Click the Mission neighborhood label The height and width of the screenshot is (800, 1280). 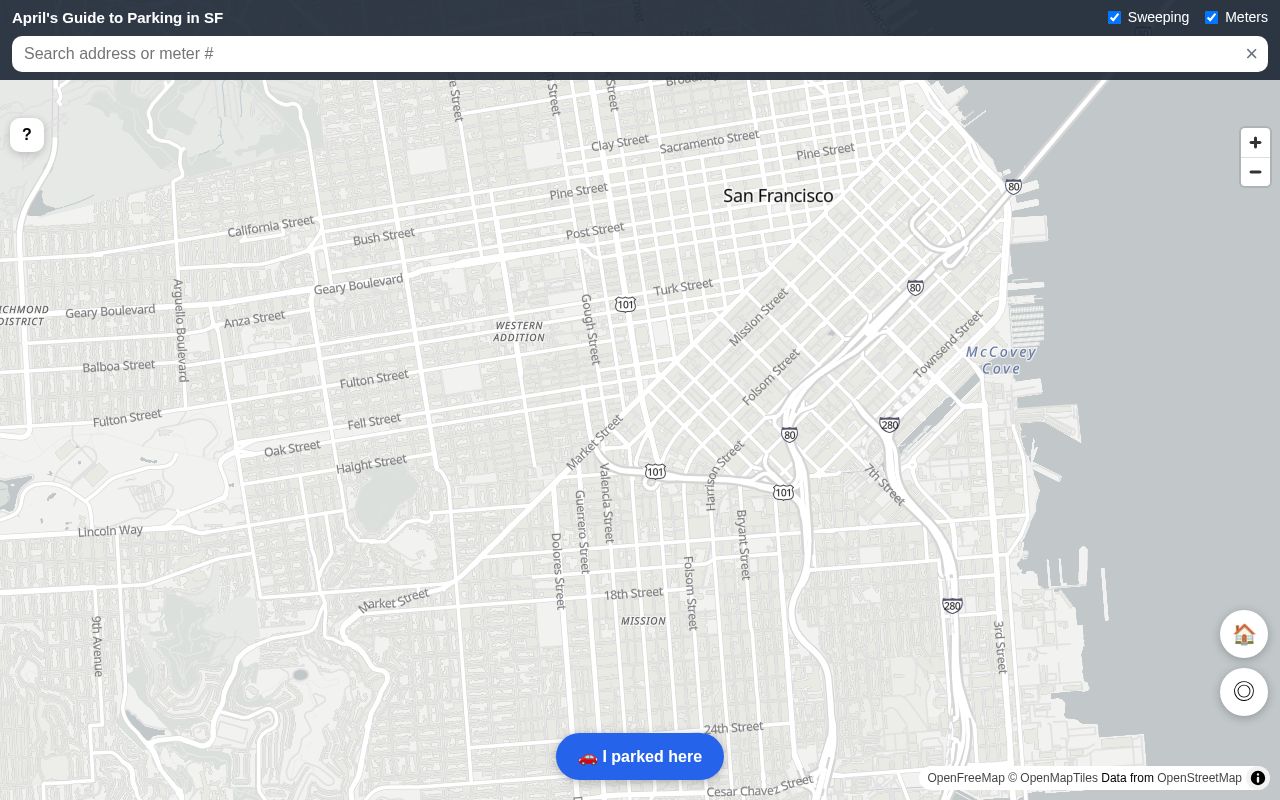coord(643,621)
